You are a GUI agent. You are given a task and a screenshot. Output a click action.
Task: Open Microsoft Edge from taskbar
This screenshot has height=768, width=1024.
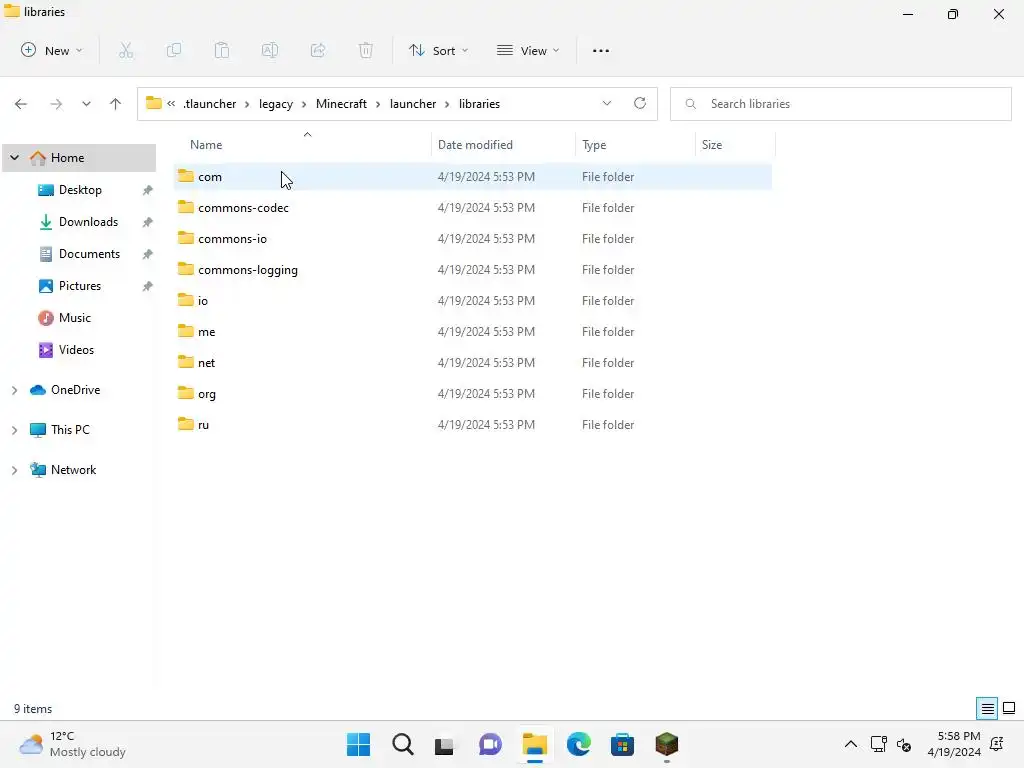pyautogui.click(x=579, y=744)
